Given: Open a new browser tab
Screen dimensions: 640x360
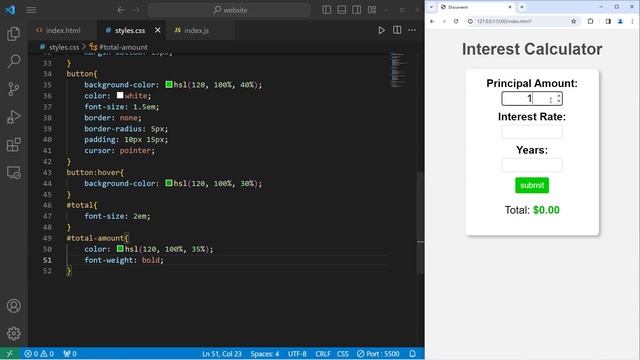Looking at the screenshot, I should (x=522, y=7).
